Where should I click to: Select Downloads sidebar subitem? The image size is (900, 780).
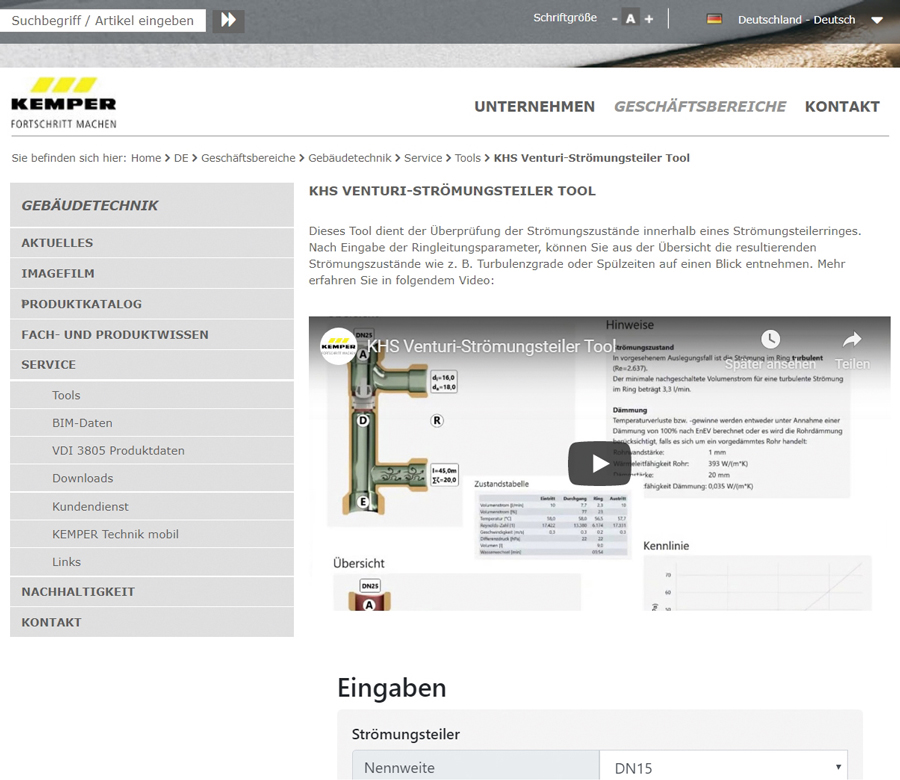(152, 478)
